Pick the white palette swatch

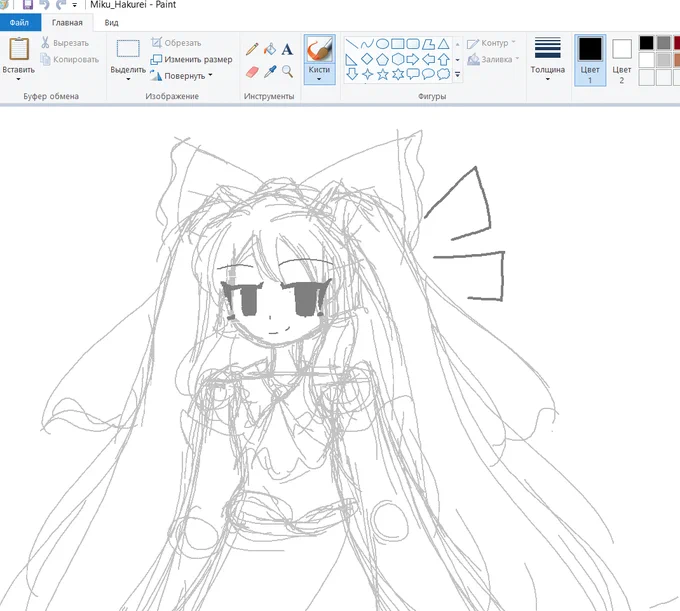(x=646, y=60)
